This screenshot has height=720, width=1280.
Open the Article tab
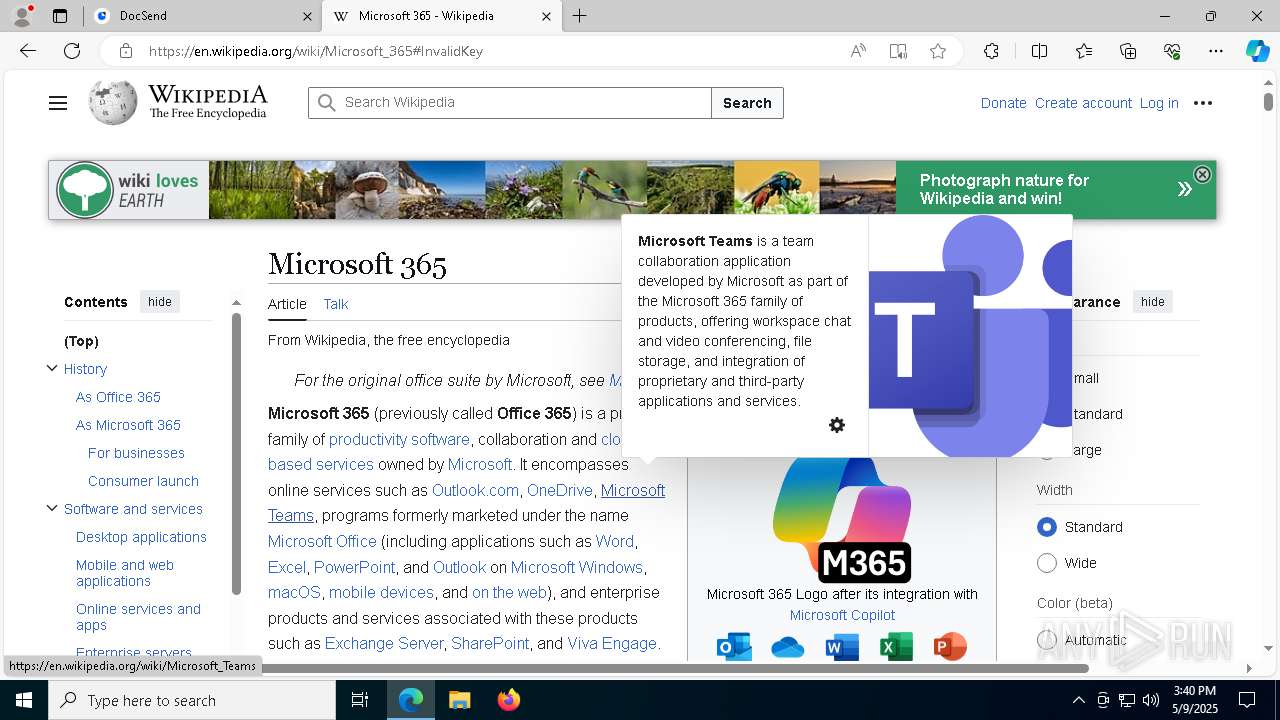(287, 304)
